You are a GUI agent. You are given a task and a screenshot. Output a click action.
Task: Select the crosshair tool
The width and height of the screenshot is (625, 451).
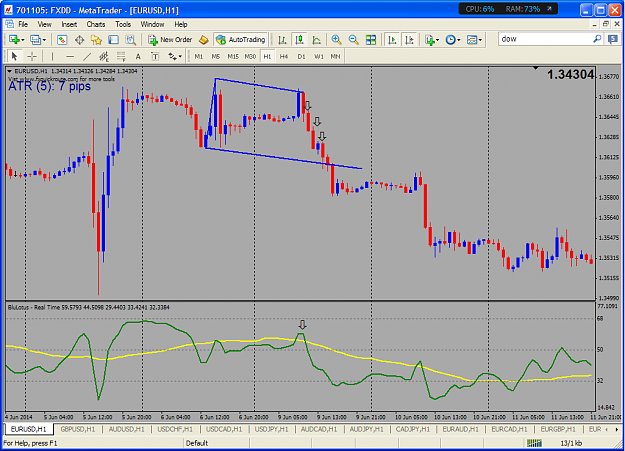point(32,56)
